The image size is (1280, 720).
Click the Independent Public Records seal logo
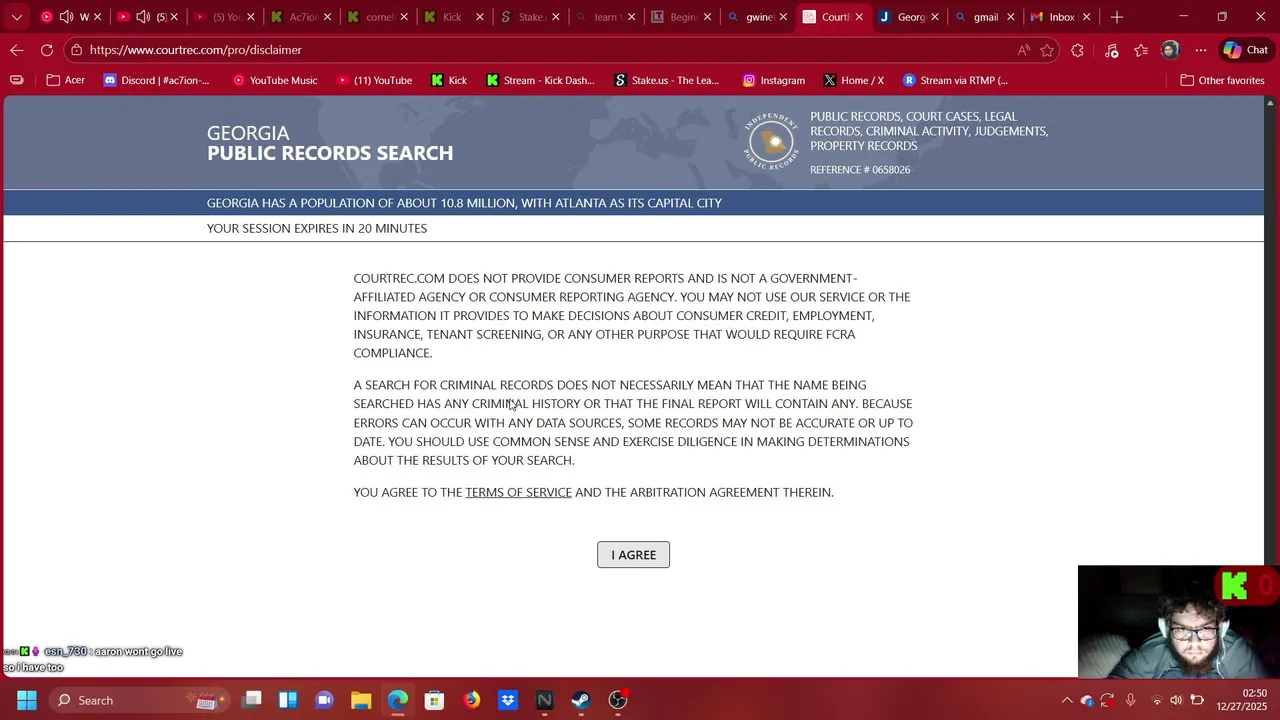pos(771,141)
